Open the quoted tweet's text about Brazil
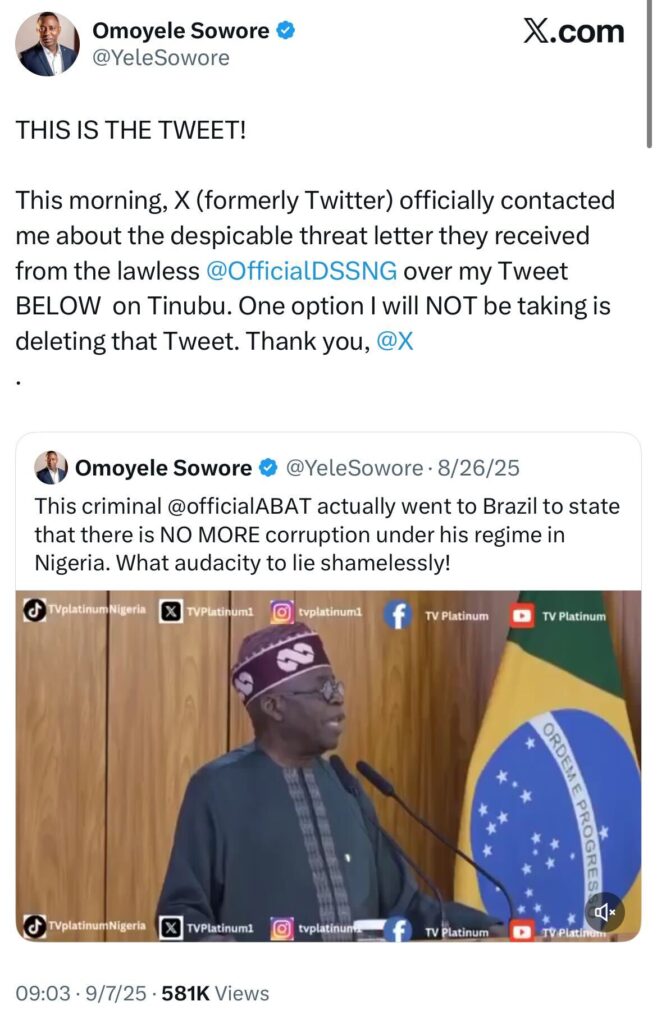 327,534
